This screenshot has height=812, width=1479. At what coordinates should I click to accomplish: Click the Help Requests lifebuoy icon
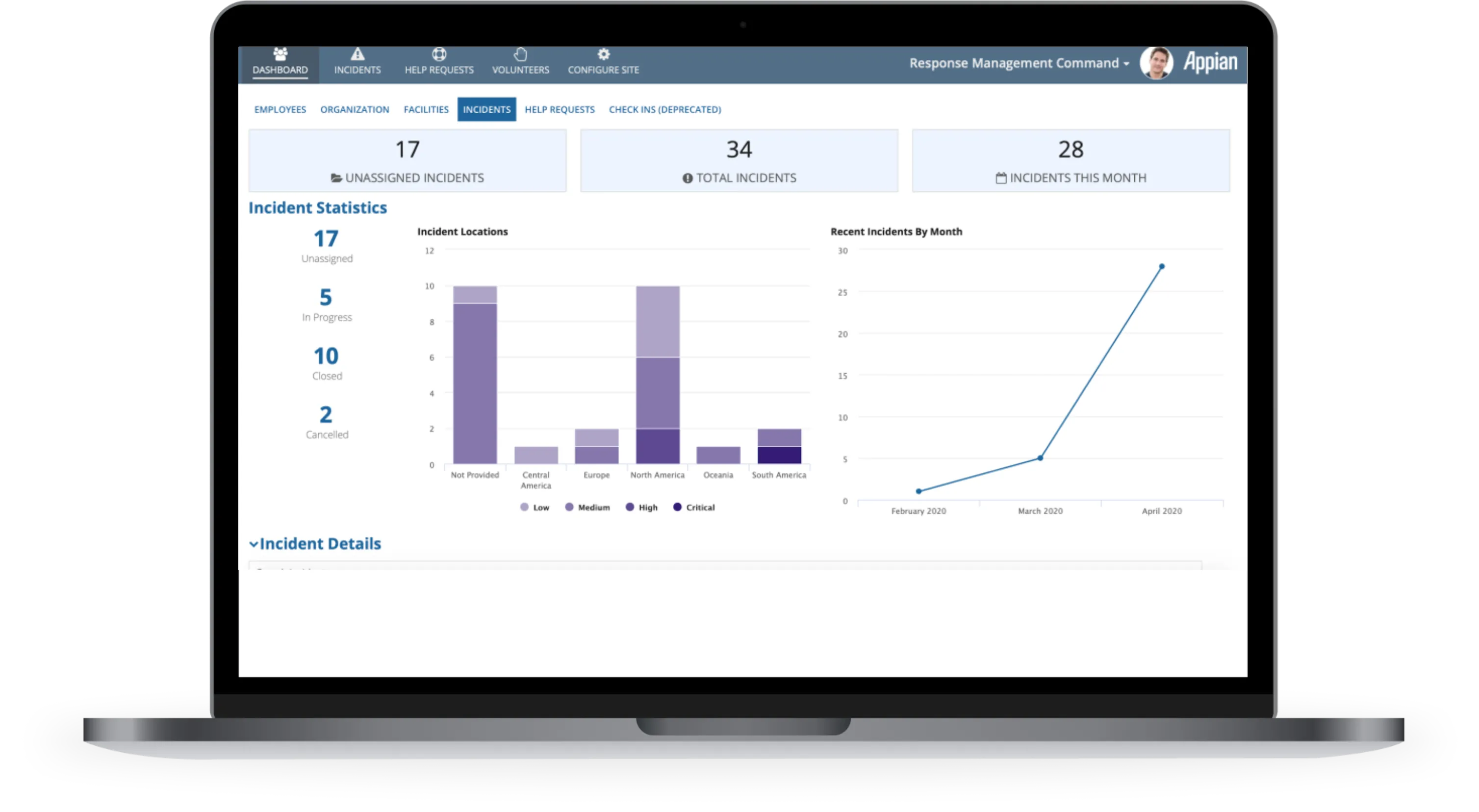pyautogui.click(x=439, y=54)
